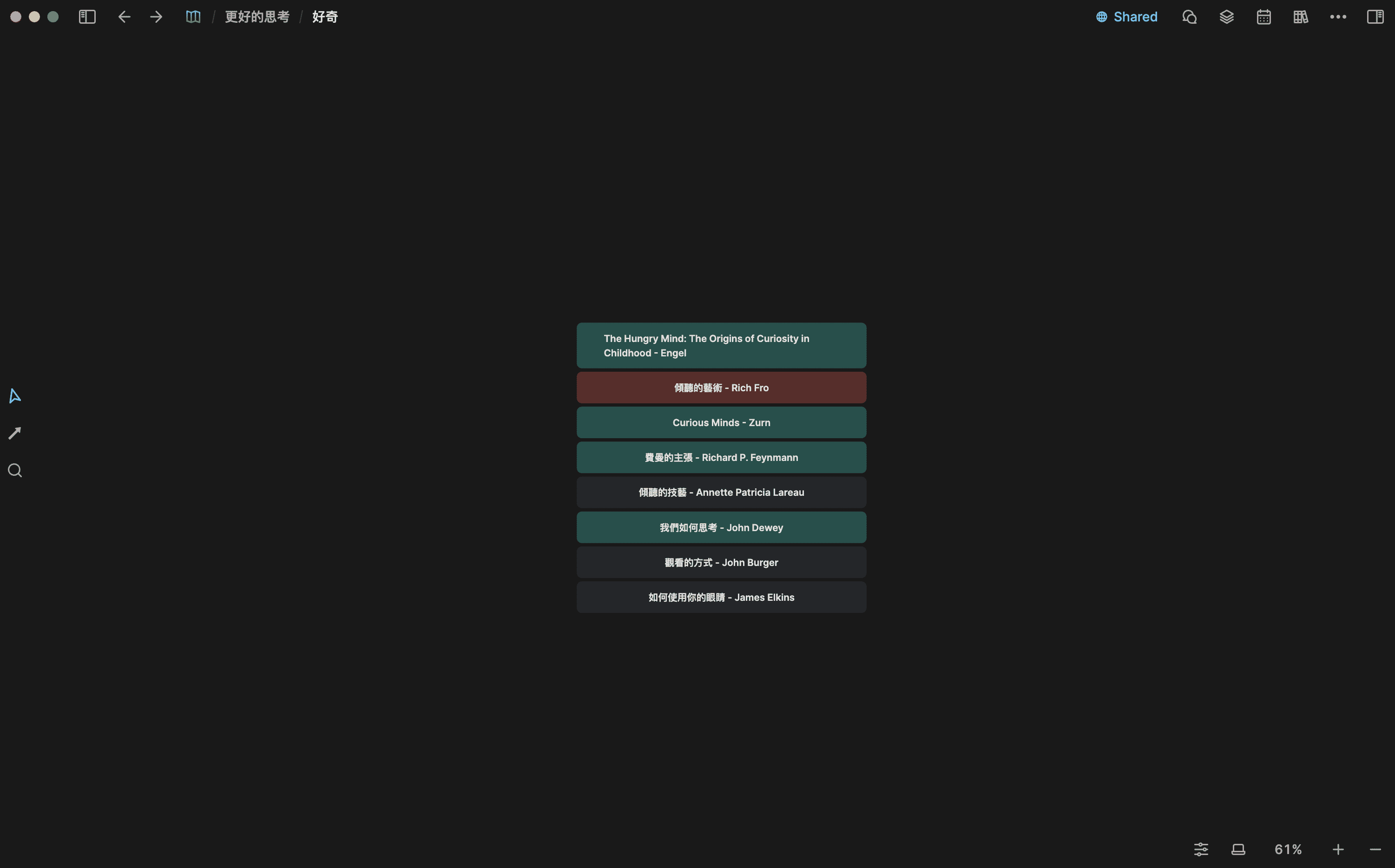Open the layers stack icon
Image resolution: width=1395 pixels, height=868 pixels.
click(1226, 17)
